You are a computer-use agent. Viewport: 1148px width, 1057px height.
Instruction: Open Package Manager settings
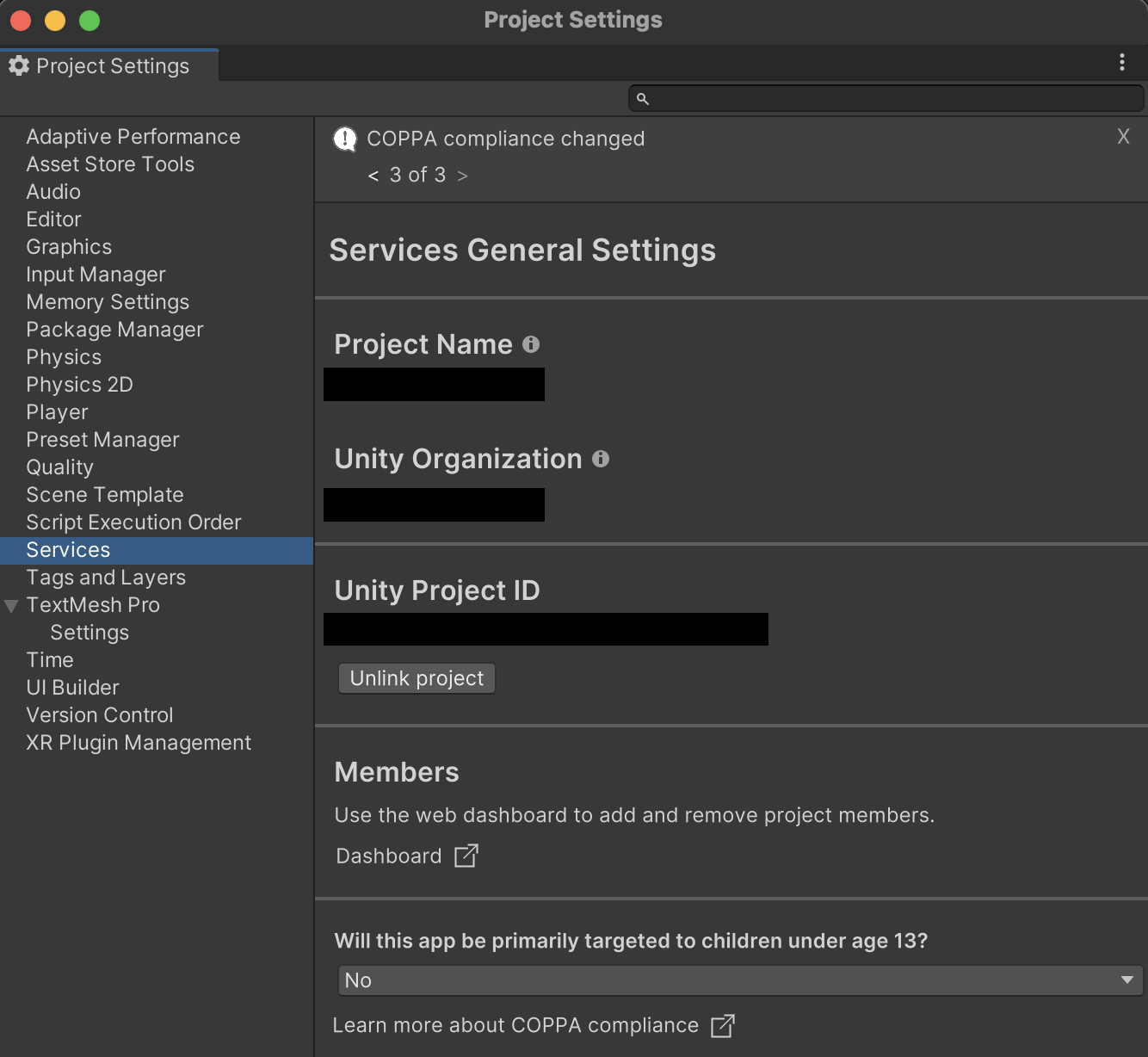[x=114, y=330]
